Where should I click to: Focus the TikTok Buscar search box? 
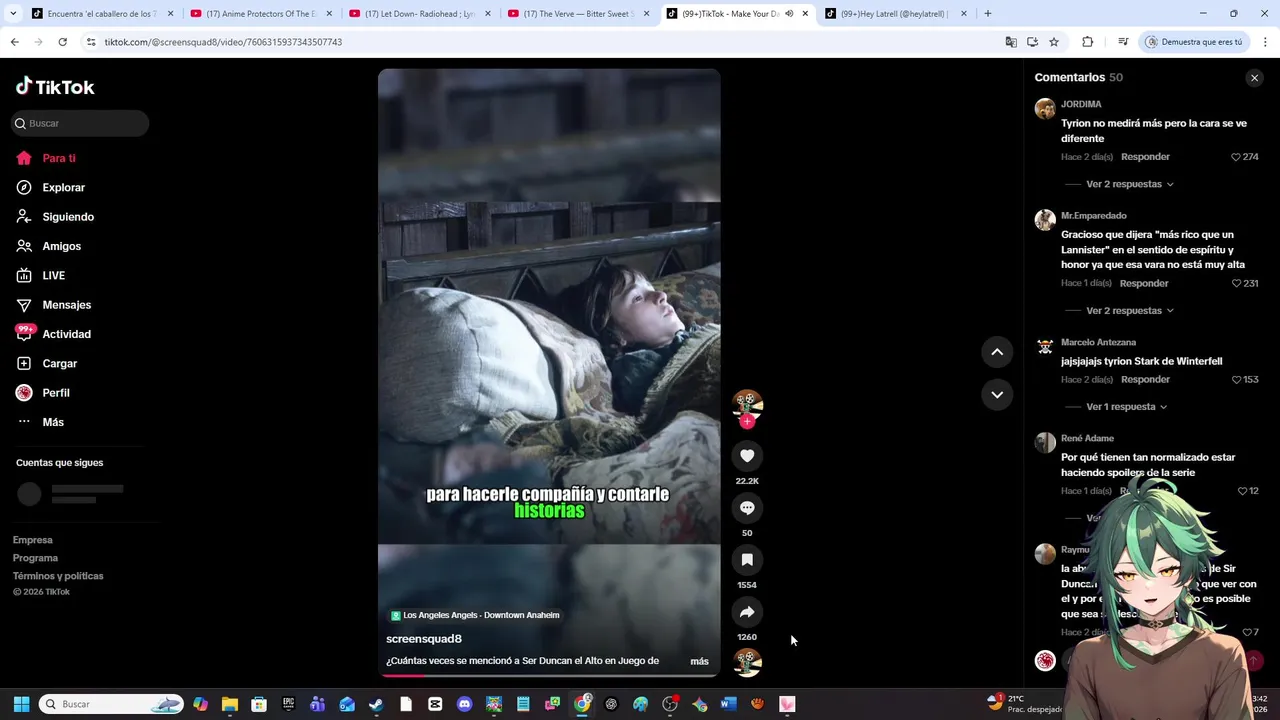point(80,123)
